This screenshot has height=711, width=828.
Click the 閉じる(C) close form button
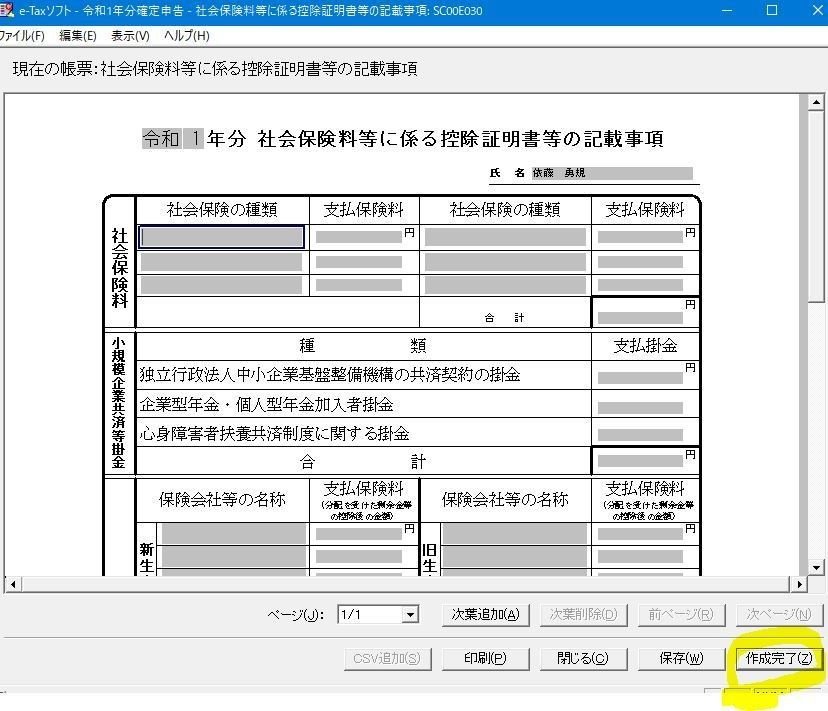(x=583, y=659)
